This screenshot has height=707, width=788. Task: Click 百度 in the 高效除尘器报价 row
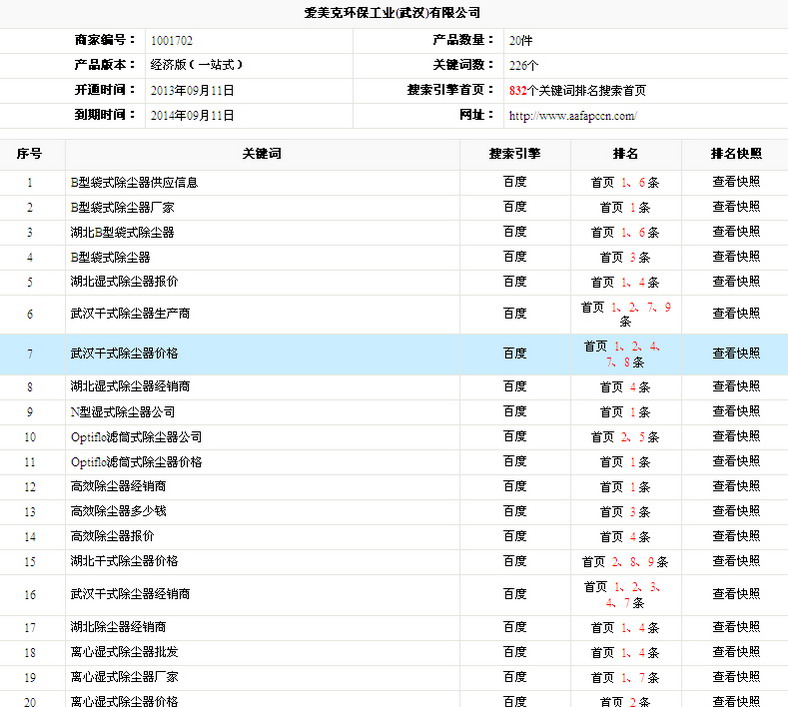pyautogui.click(x=515, y=537)
